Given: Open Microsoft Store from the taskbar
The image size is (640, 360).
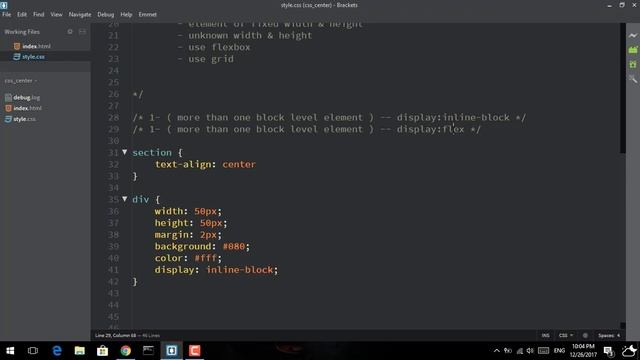Looking at the screenshot, I should [102, 351].
